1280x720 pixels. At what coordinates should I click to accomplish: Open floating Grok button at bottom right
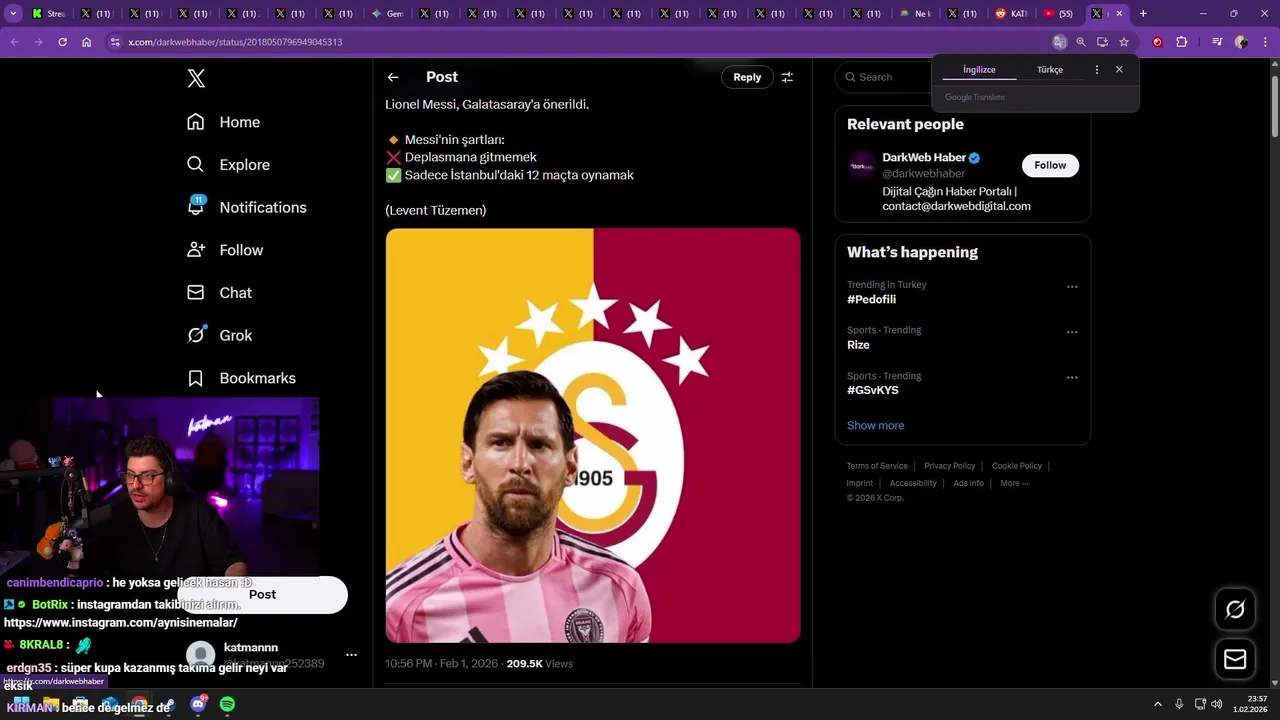click(1235, 609)
